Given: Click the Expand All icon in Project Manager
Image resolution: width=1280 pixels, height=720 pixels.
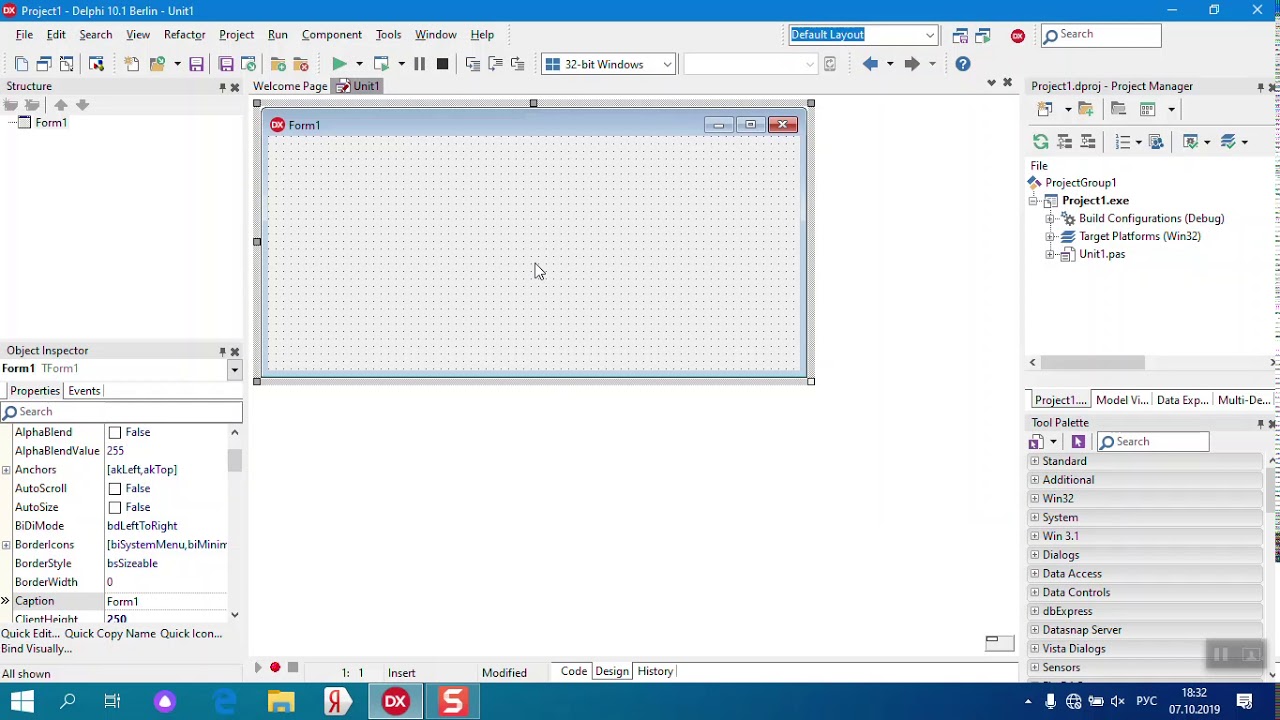Looking at the screenshot, I should [x=1065, y=142].
